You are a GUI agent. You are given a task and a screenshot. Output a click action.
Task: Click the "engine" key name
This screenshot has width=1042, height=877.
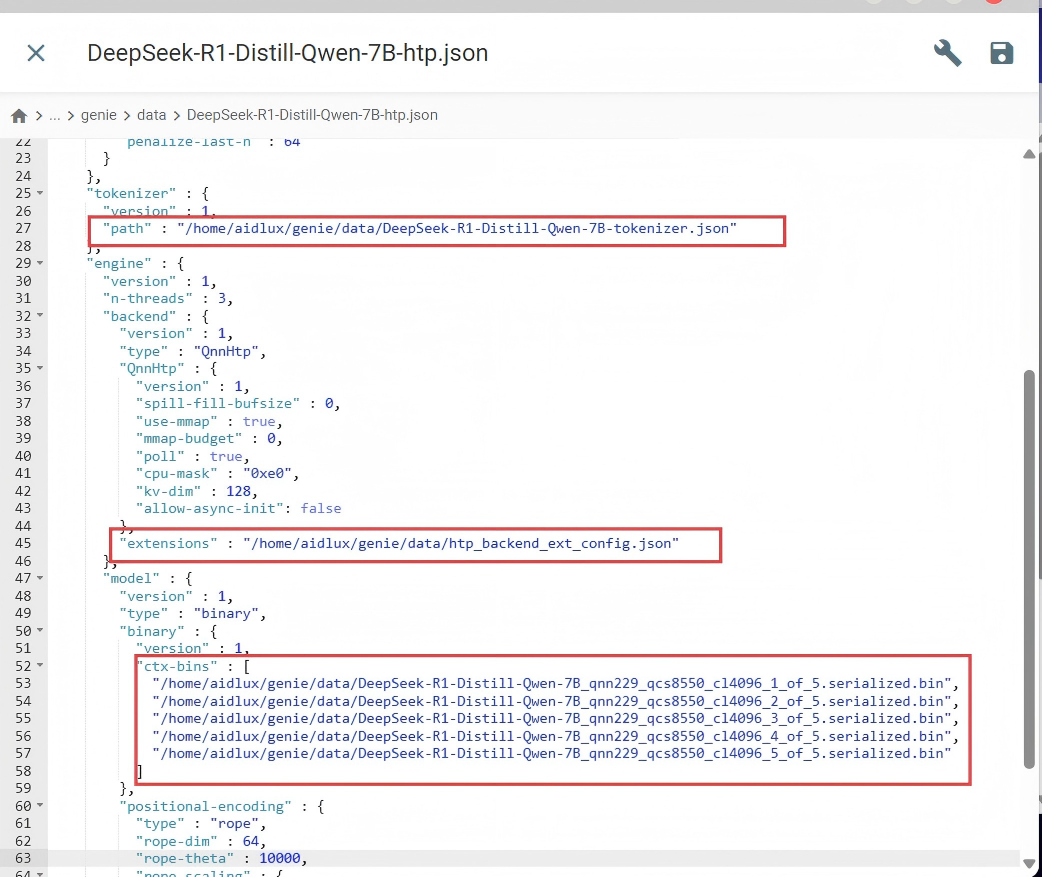[119, 263]
